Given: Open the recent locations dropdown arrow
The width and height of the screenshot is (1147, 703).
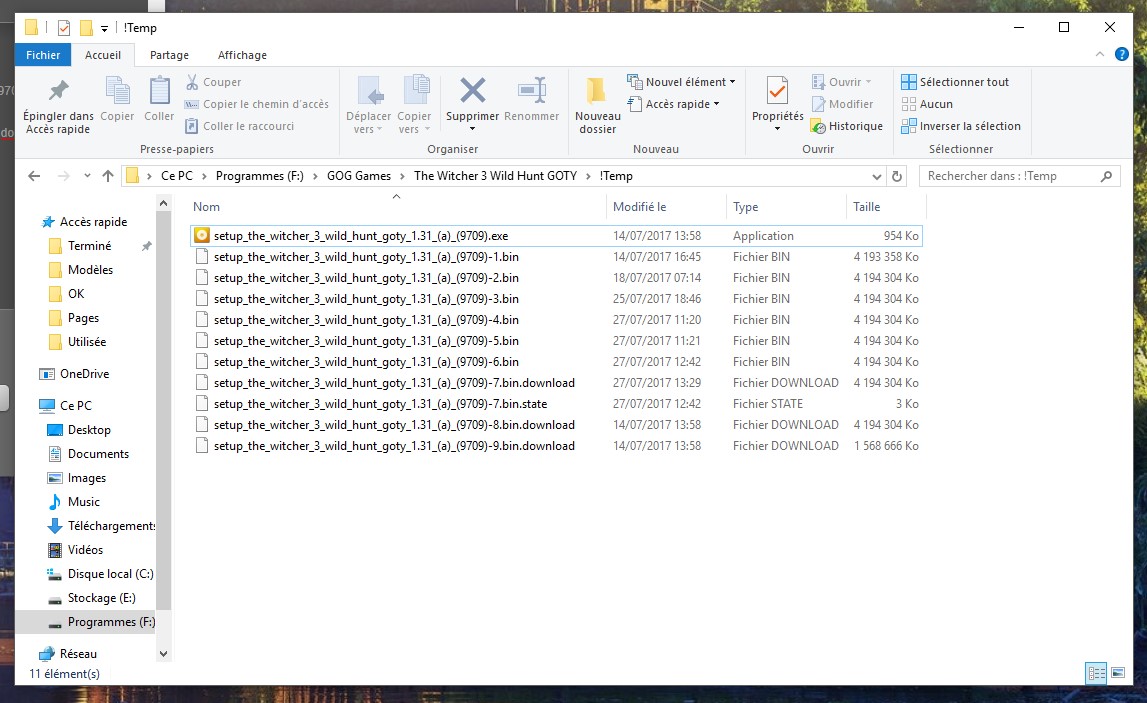Looking at the screenshot, I should coord(87,176).
